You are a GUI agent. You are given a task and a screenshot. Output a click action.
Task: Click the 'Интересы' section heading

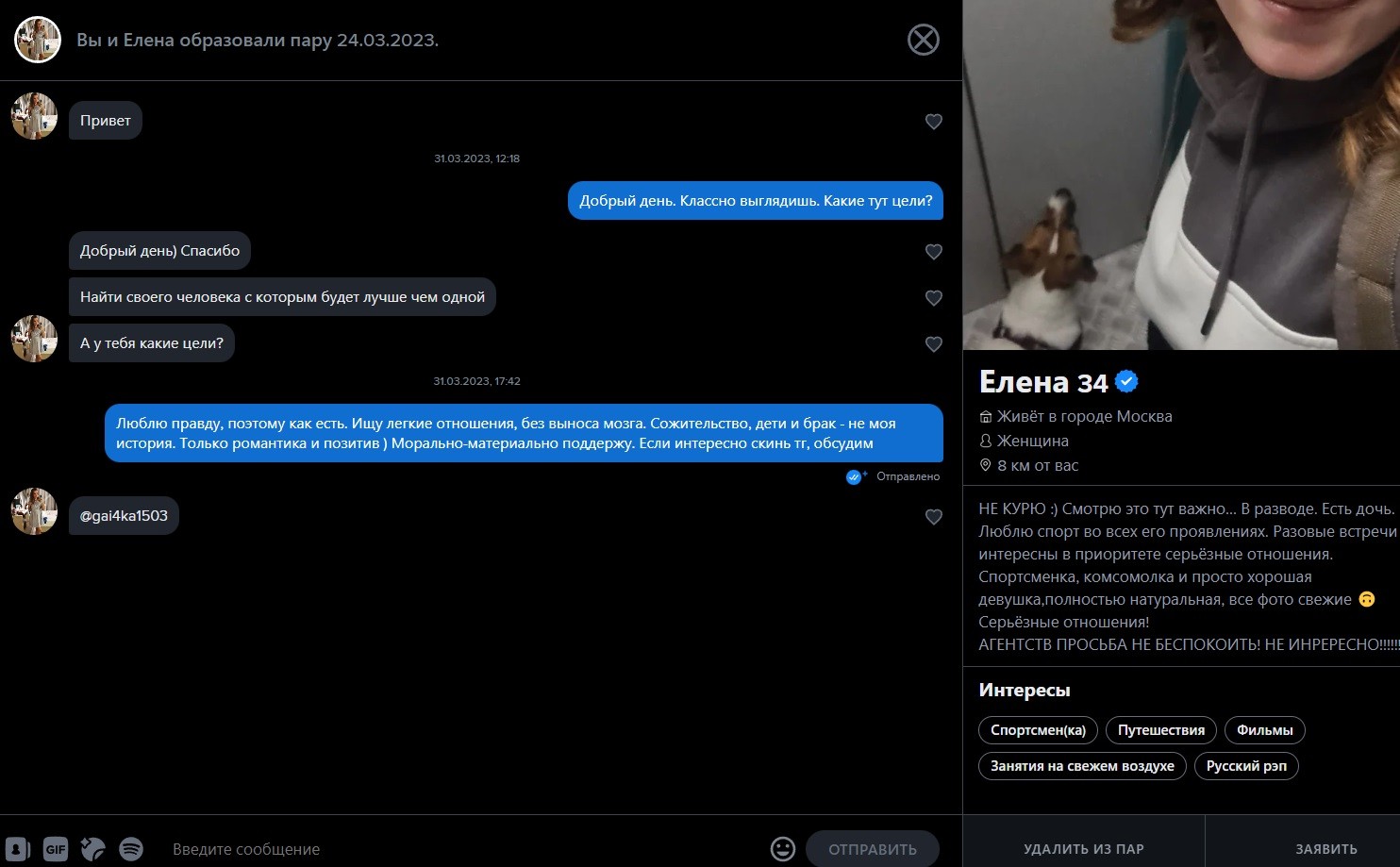coord(1025,691)
